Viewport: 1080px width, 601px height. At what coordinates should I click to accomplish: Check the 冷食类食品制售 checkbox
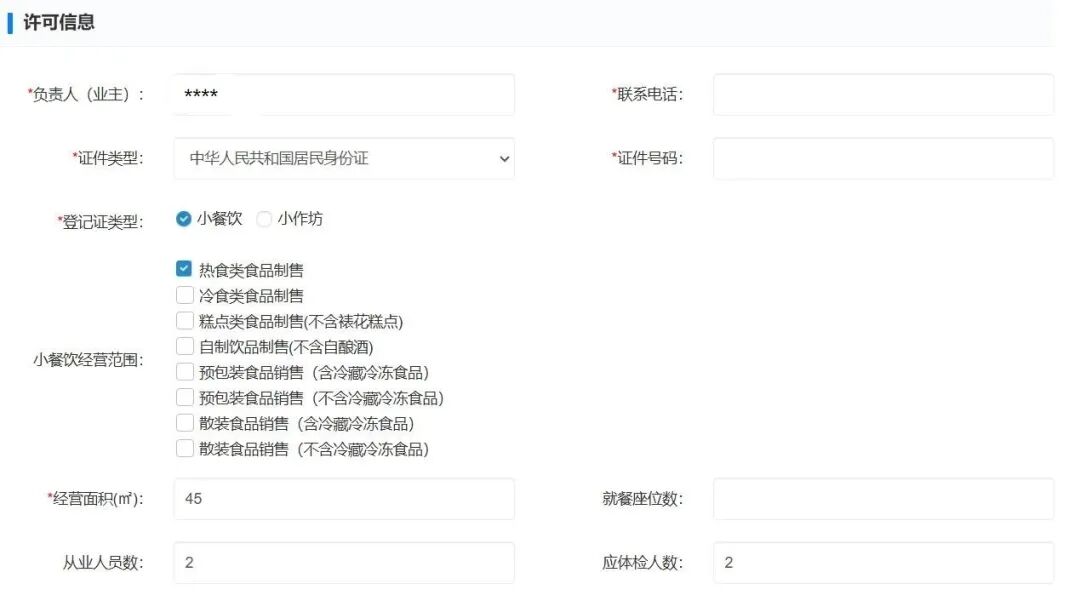pyautogui.click(x=184, y=295)
